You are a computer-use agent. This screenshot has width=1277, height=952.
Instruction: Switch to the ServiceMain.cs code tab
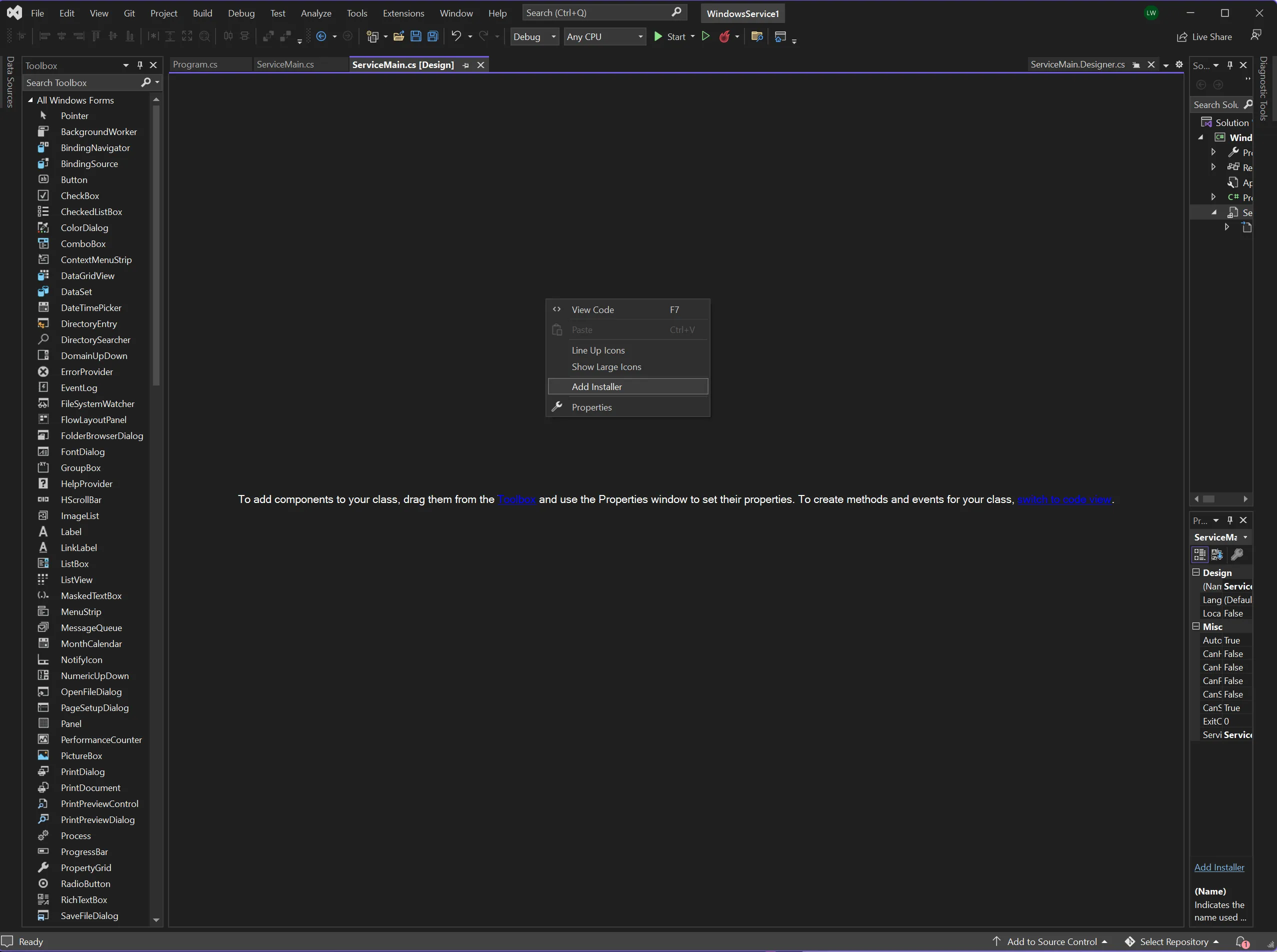[x=285, y=64]
